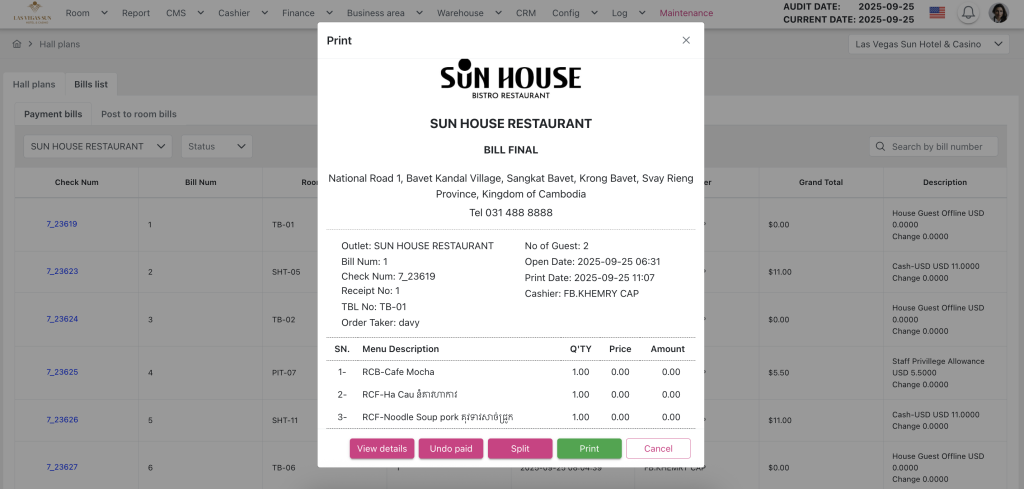Click the Undo paid button
The height and width of the screenshot is (489, 1024).
tap(451, 449)
